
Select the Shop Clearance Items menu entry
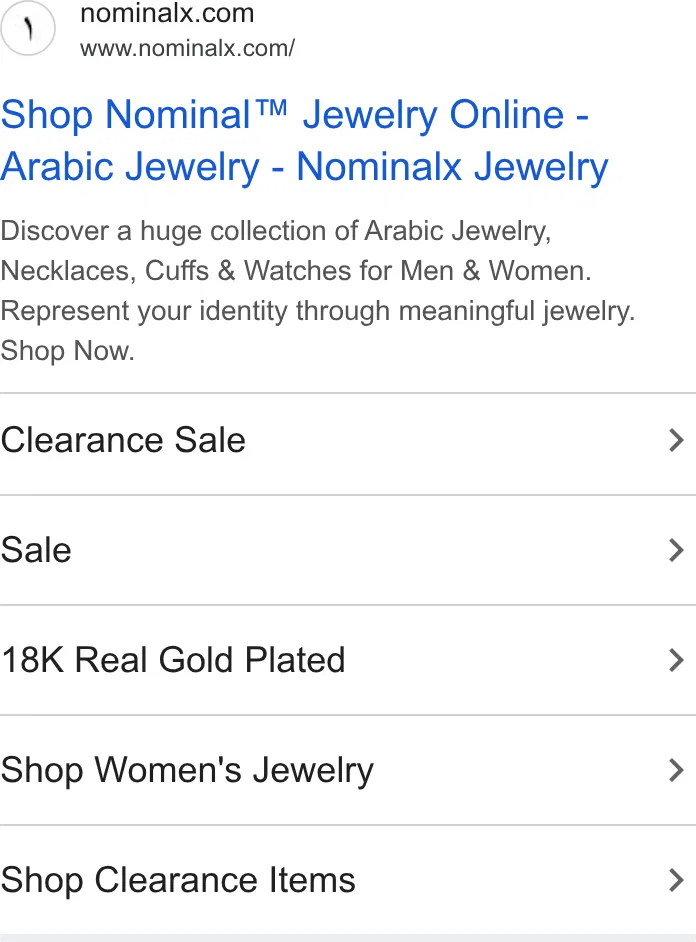pyautogui.click(x=348, y=880)
